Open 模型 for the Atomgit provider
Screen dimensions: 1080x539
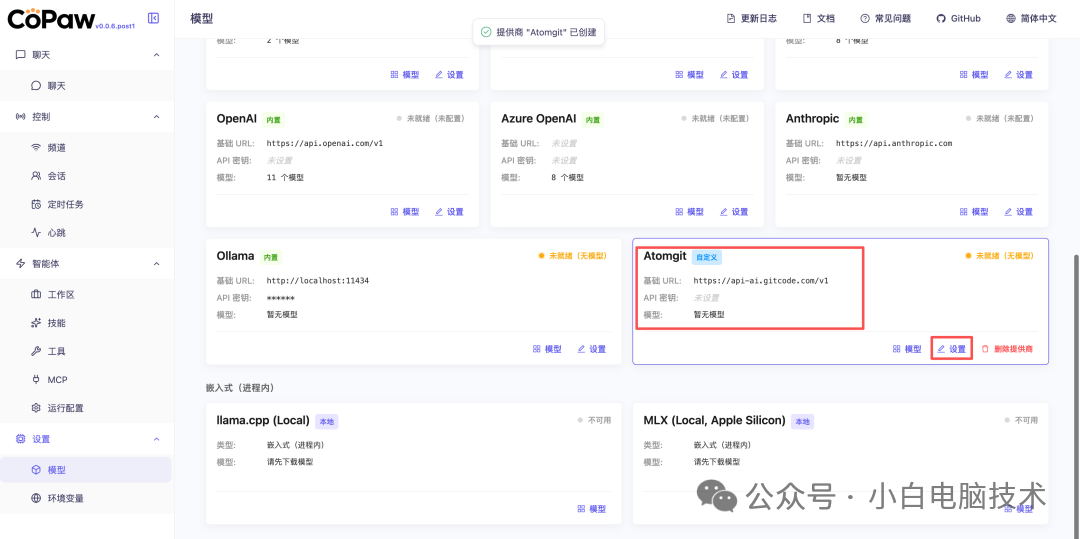point(907,349)
